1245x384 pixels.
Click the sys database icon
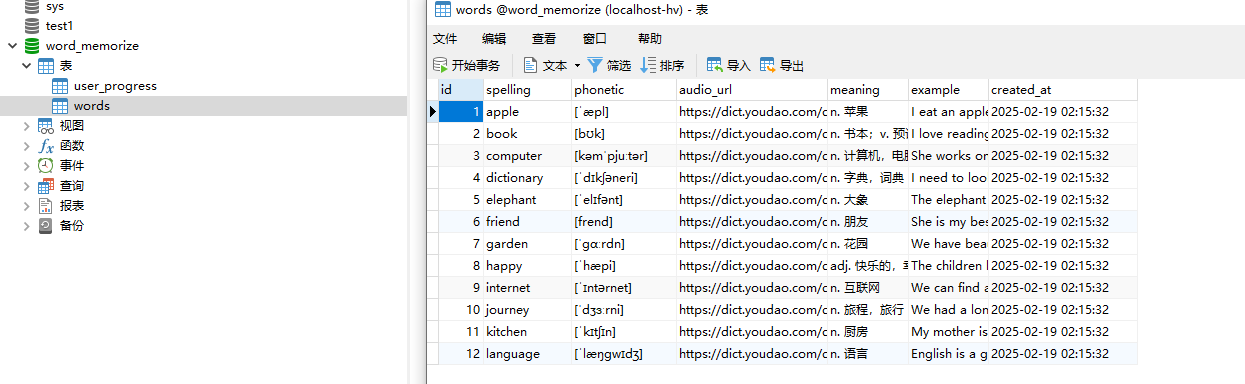tap(32, 7)
